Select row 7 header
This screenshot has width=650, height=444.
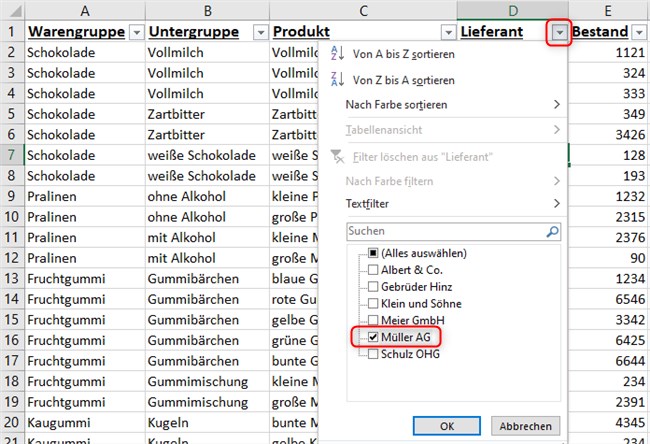coord(12,155)
